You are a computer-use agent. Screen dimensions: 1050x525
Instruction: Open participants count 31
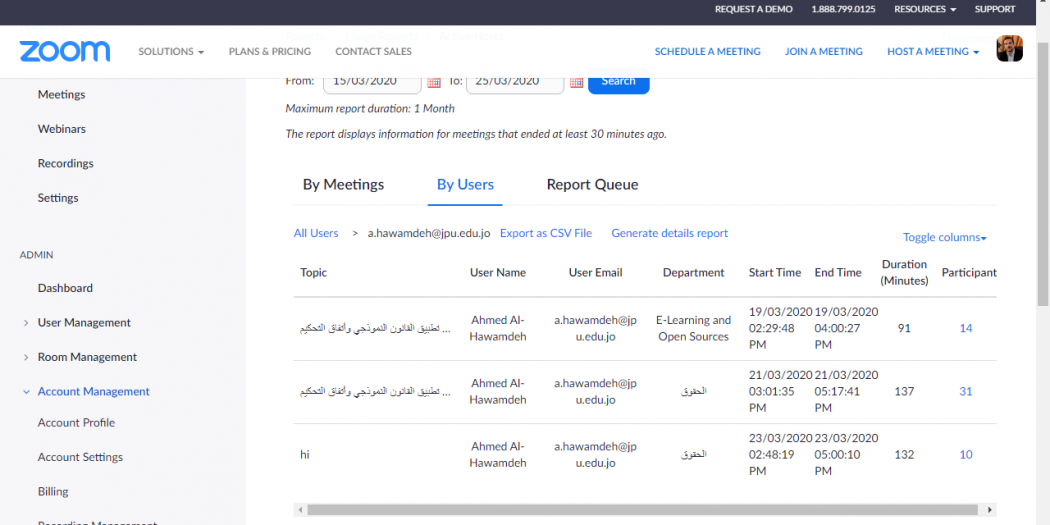(966, 391)
